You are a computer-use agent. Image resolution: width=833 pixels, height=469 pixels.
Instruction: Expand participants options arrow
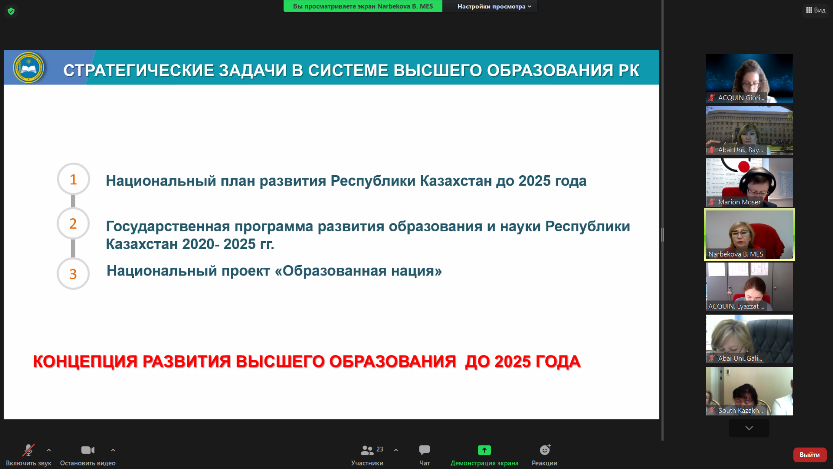click(x=396, y=449)
